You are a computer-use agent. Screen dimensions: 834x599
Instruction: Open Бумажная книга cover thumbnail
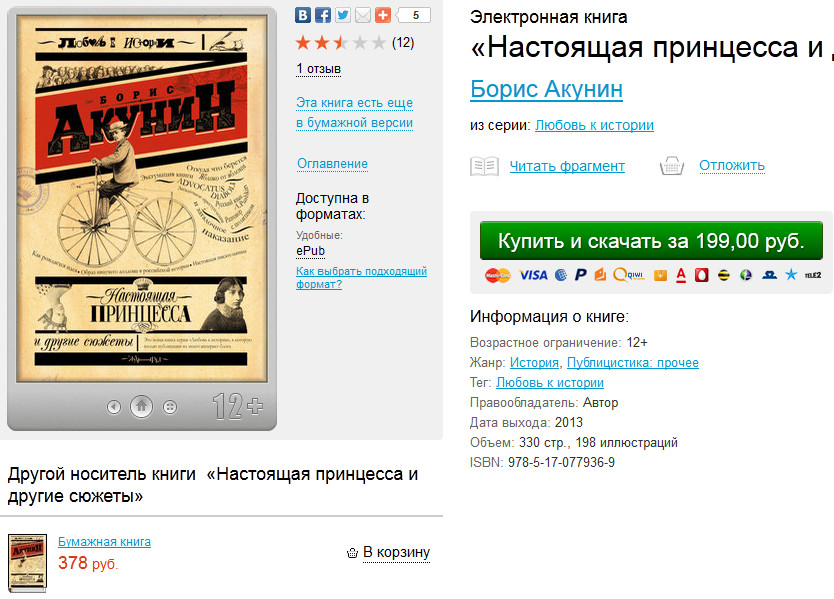pyautogui.click(x=27, y=563)
